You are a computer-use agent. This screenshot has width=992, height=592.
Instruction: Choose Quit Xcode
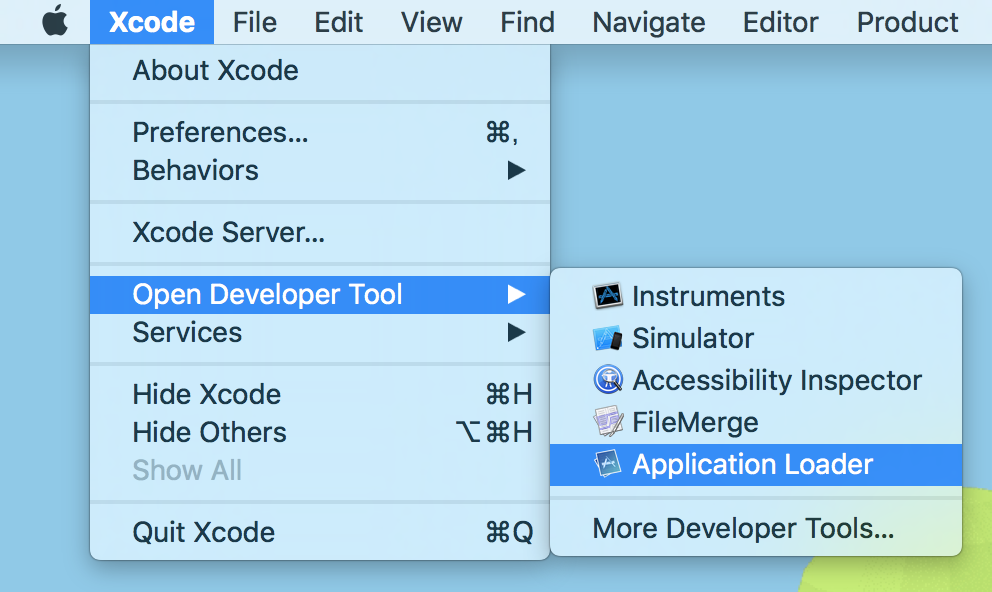pyautogui.click(x=320, y=532)
